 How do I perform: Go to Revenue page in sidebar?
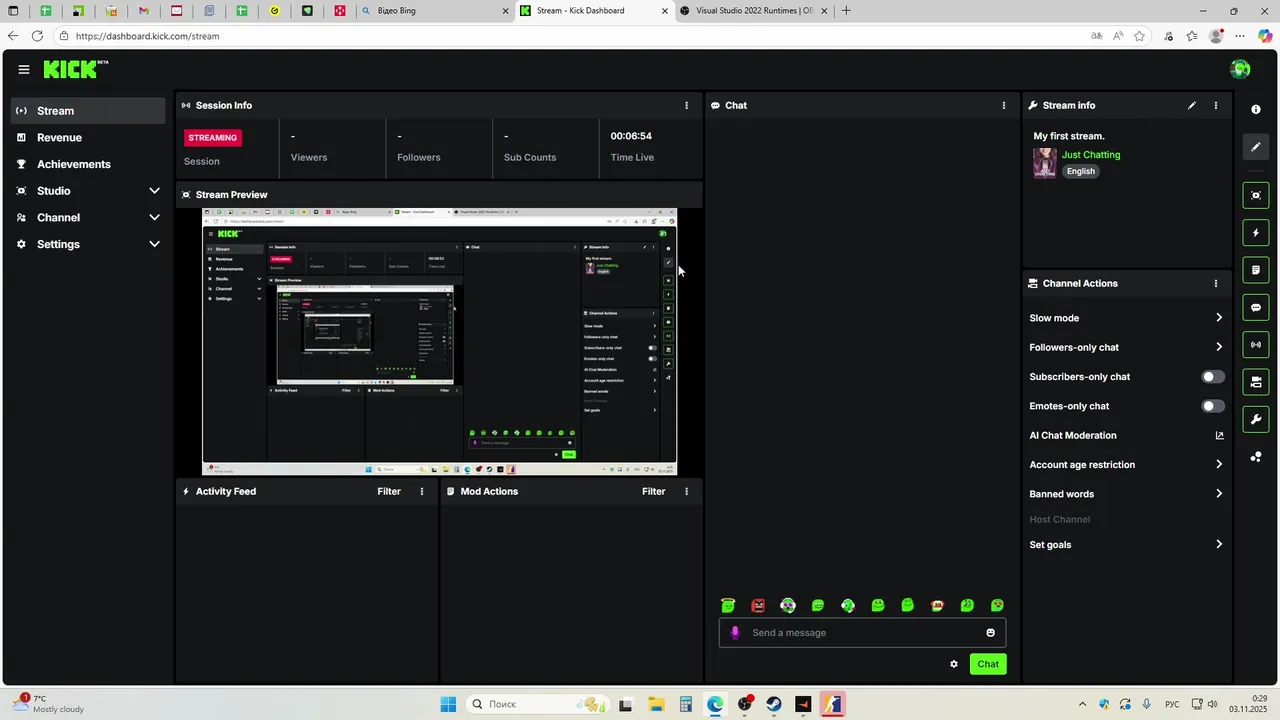(x=88, y=137)
